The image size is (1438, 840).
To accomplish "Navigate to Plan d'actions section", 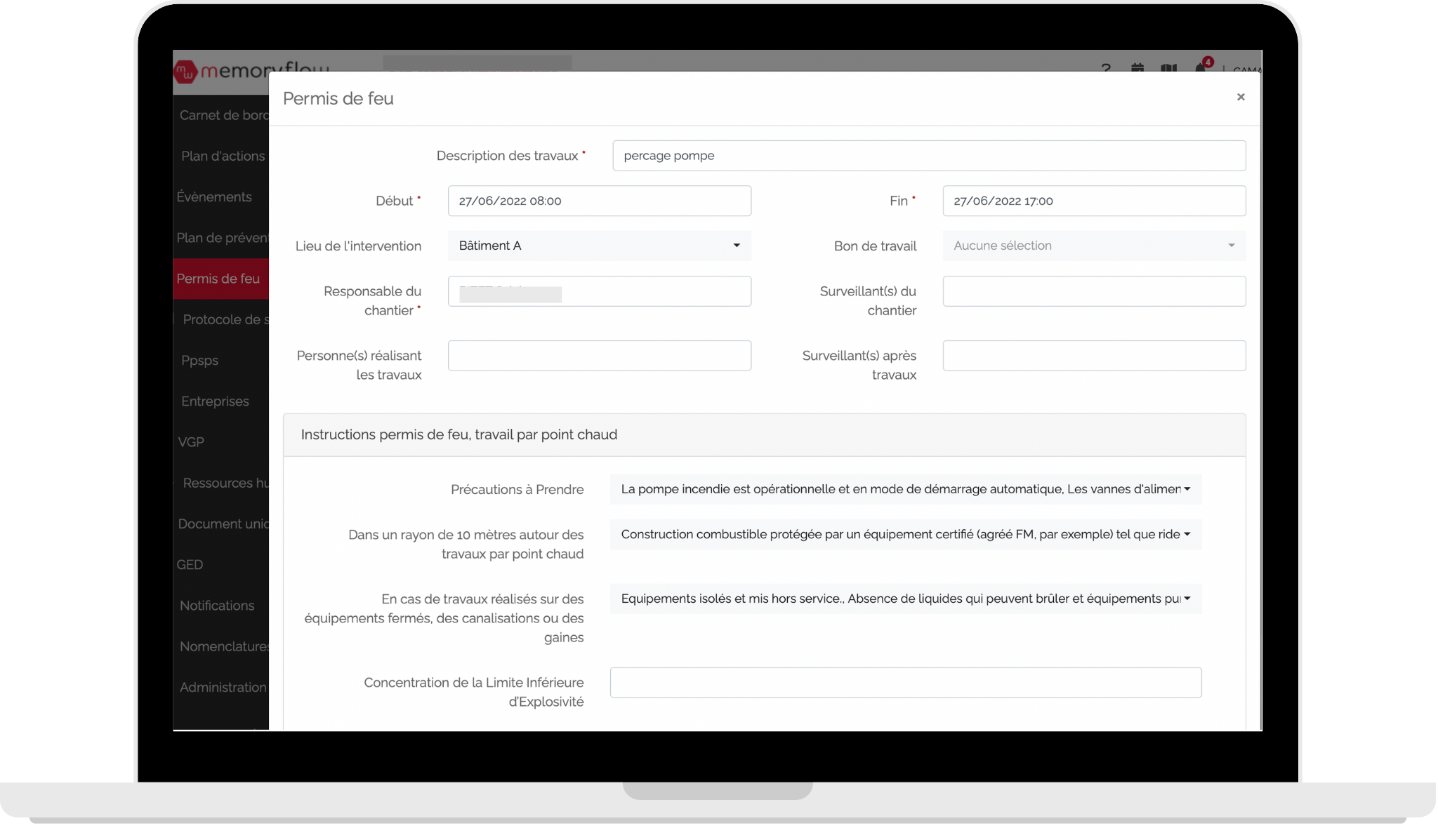I will coord(222,155).
